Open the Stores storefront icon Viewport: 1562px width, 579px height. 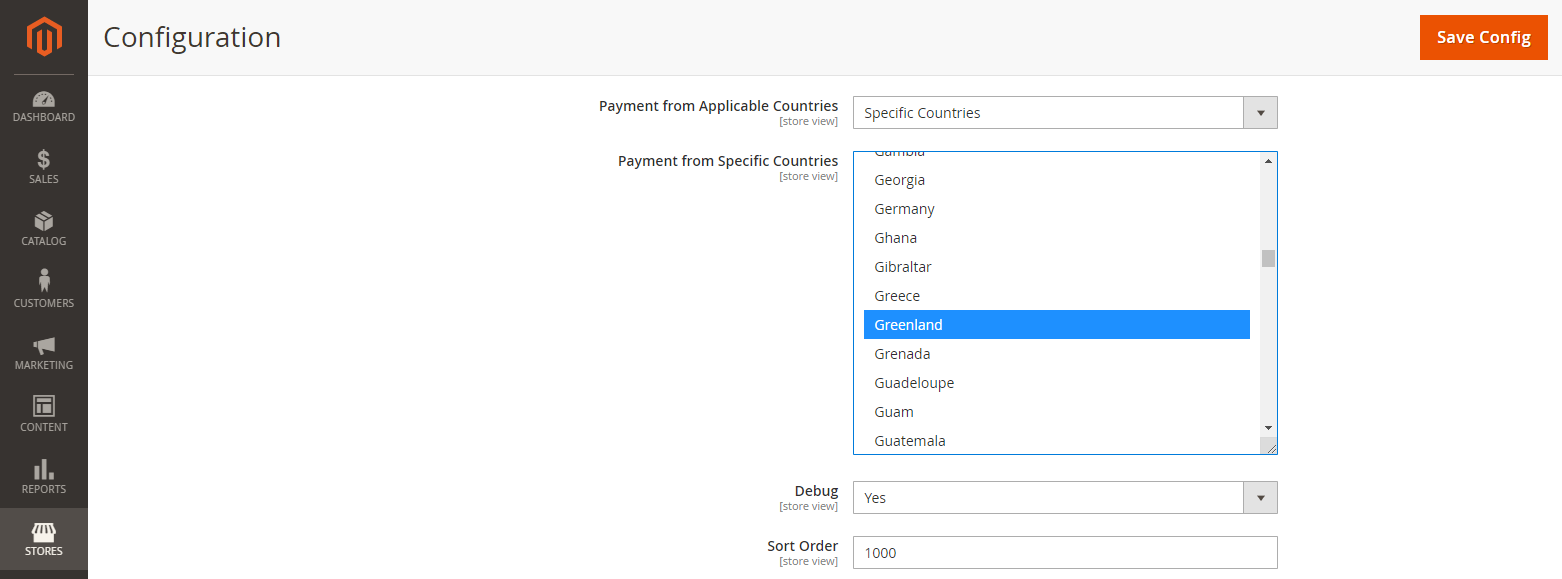(44, 532)
